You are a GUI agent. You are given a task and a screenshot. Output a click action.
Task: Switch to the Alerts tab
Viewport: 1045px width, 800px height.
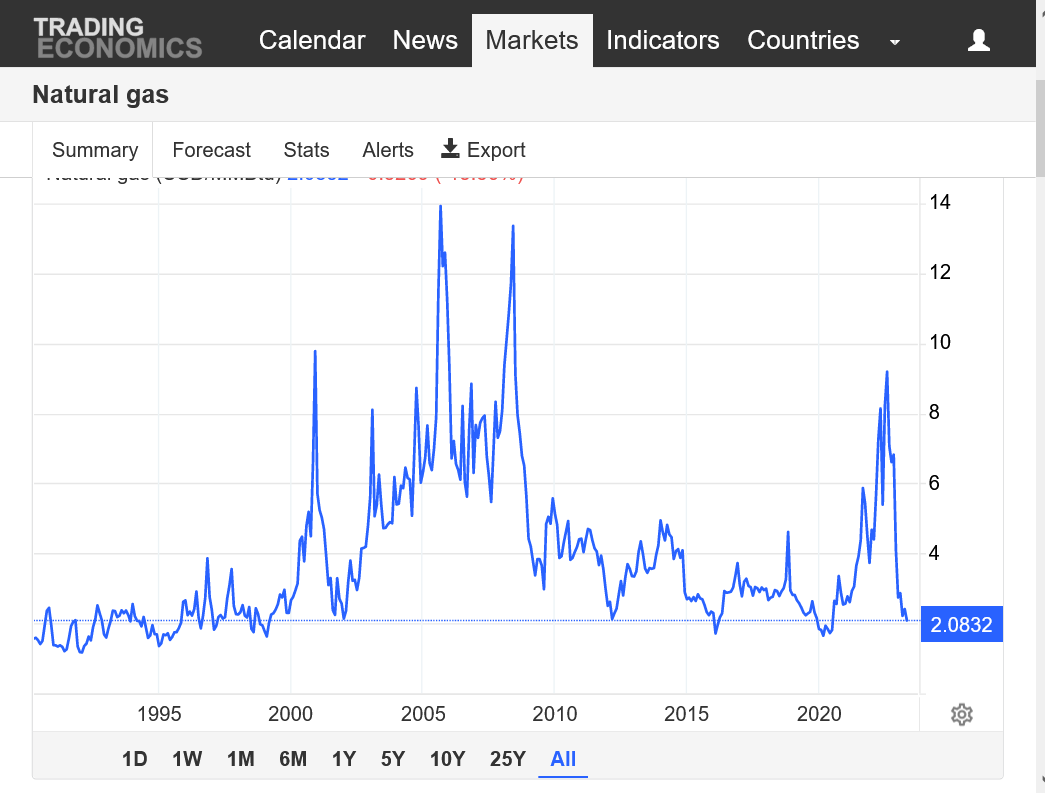(388, 150)
